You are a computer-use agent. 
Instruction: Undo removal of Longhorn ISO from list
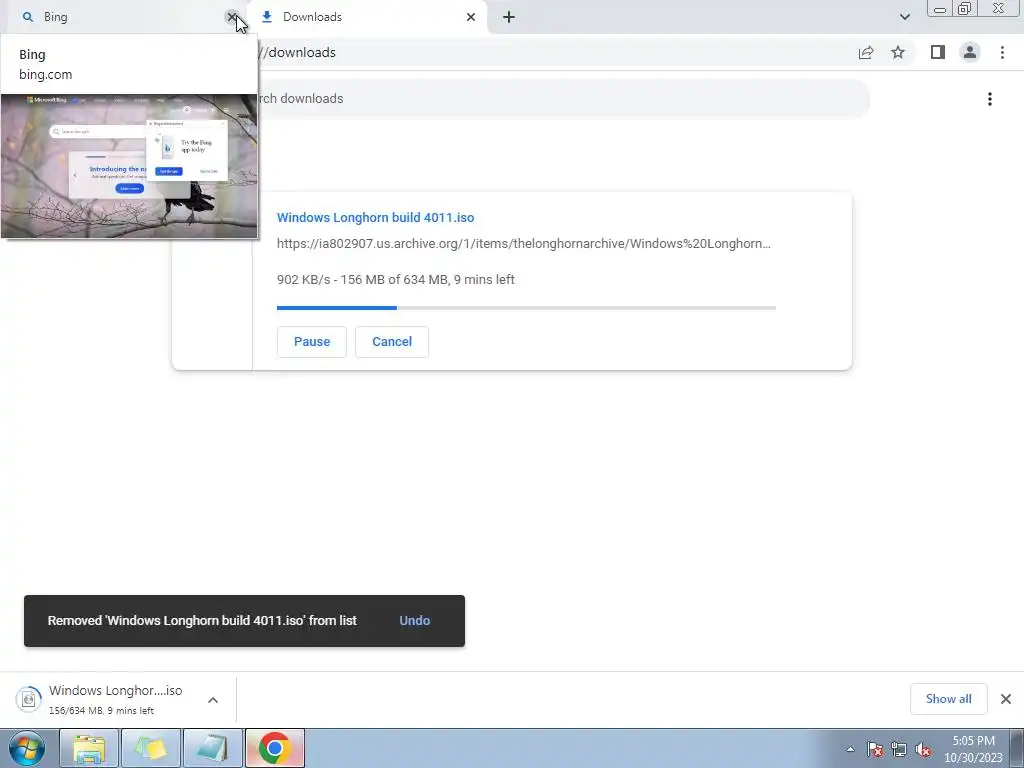(x=415, y=620)
